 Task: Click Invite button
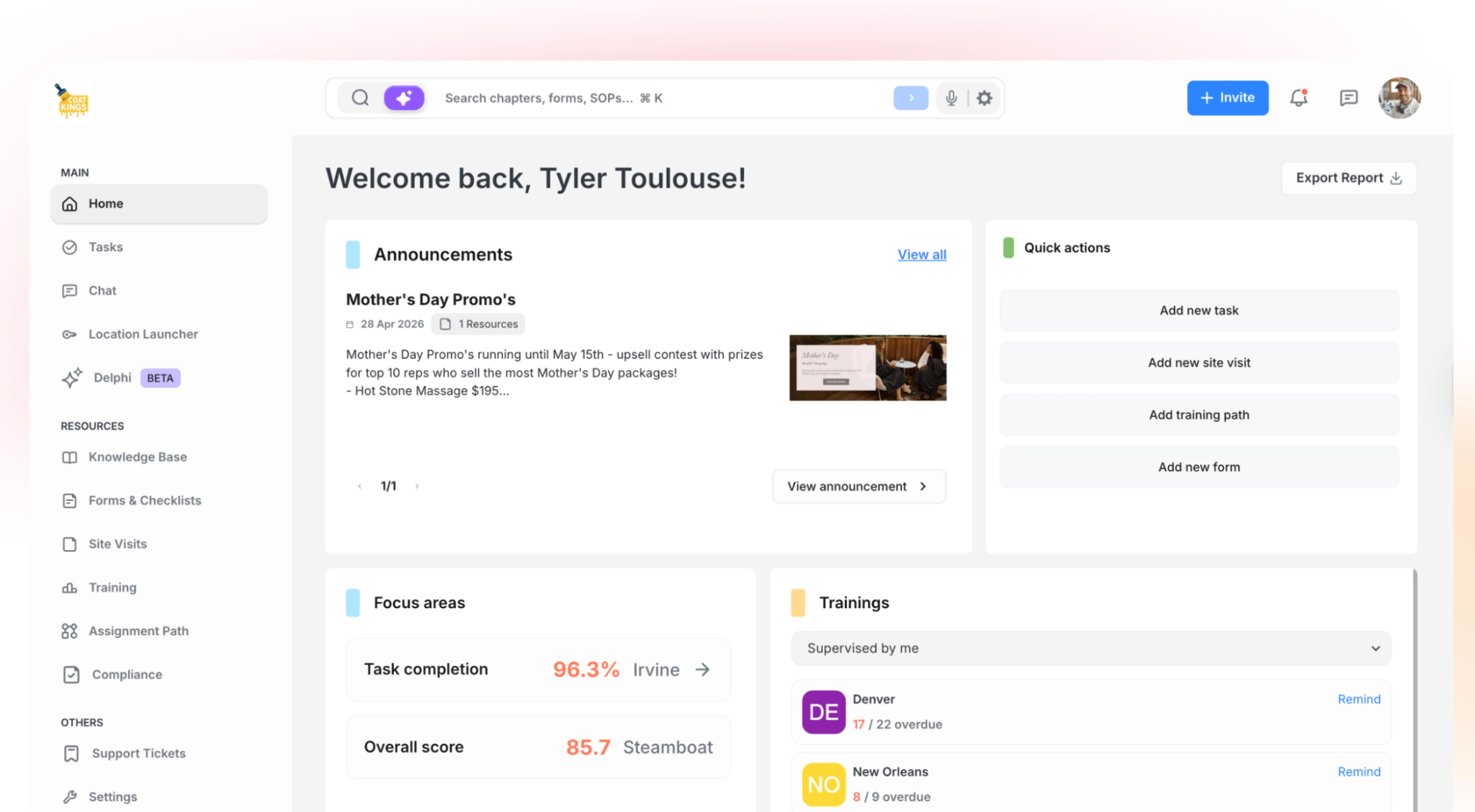pos(1227,98)
